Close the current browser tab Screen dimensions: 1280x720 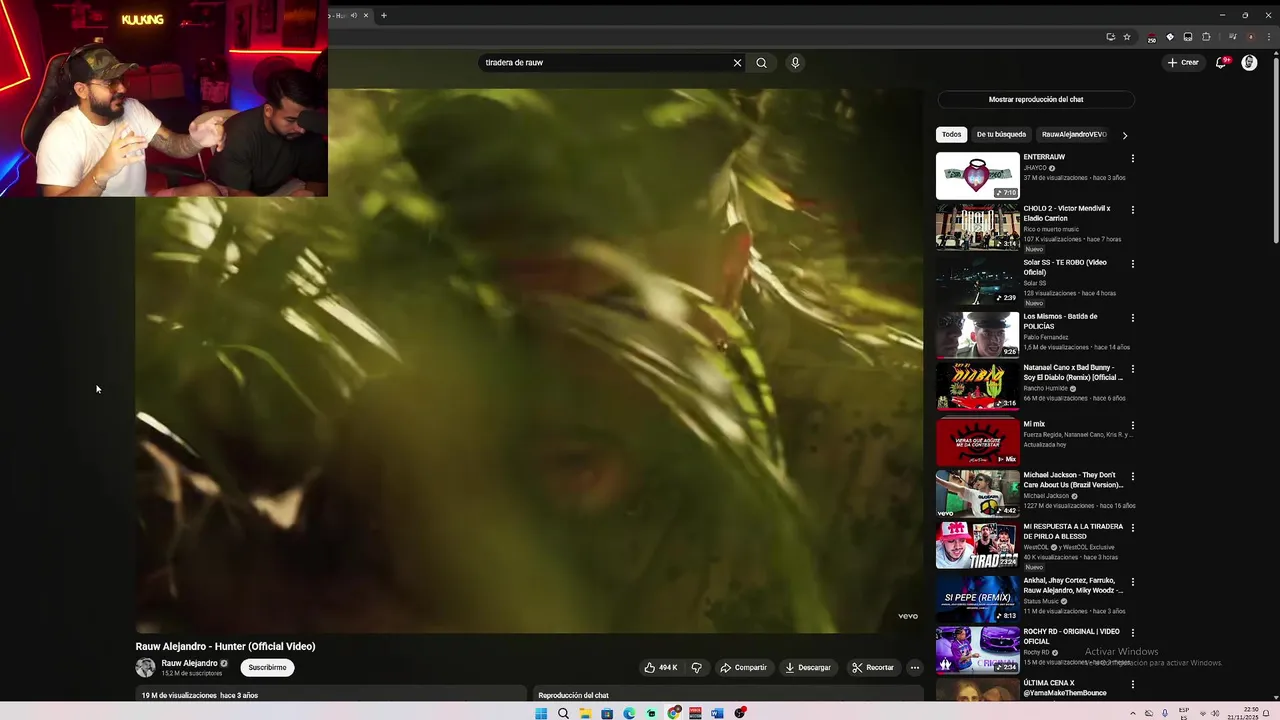pos(366,15)
